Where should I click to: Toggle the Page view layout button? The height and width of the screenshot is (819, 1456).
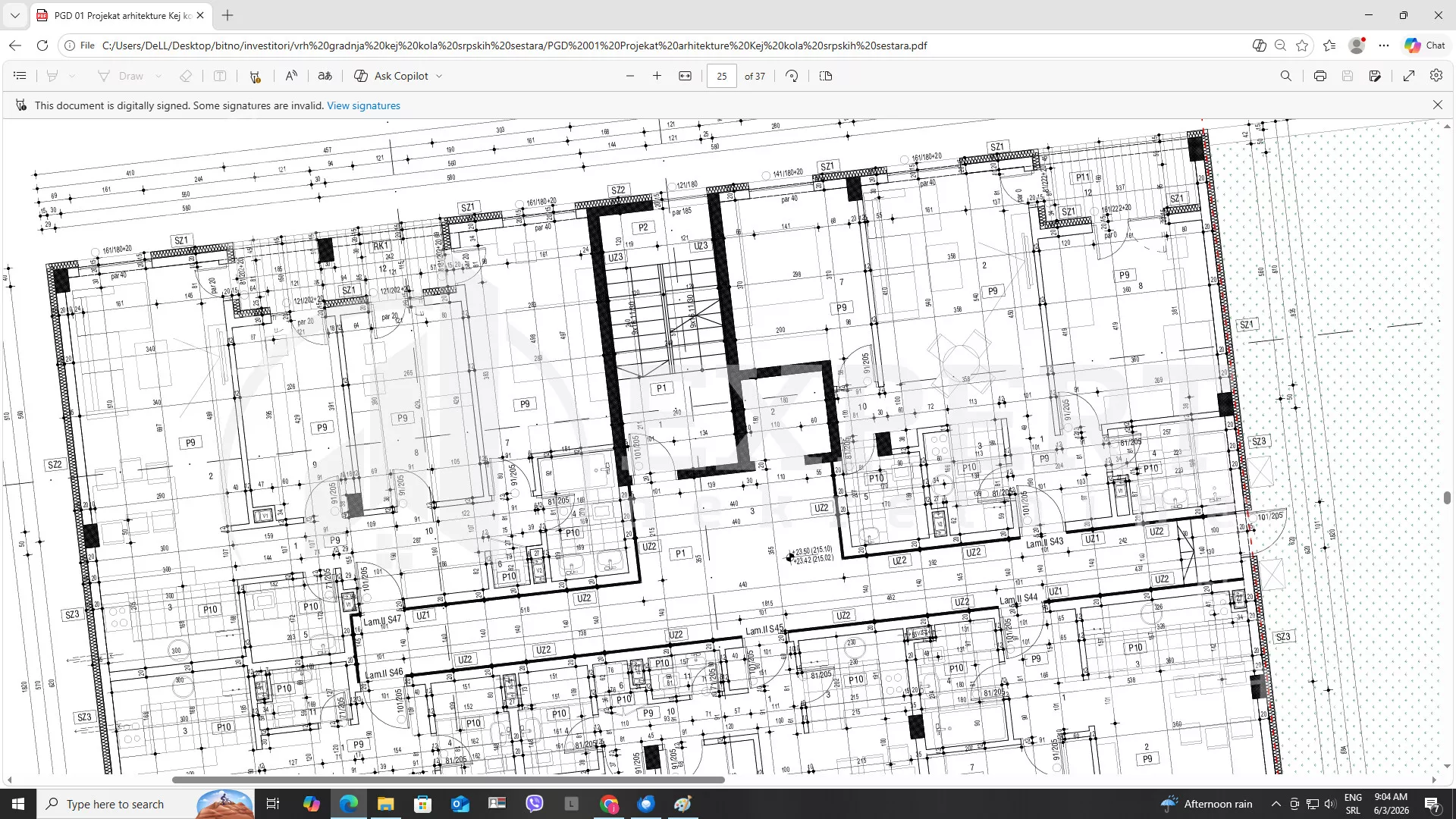click(826, 76)
